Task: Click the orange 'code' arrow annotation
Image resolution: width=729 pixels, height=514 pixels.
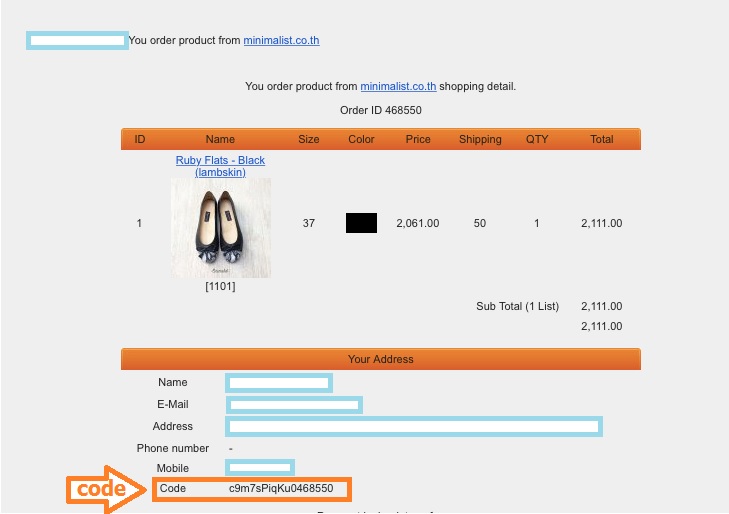Action: tap(105, 489)
